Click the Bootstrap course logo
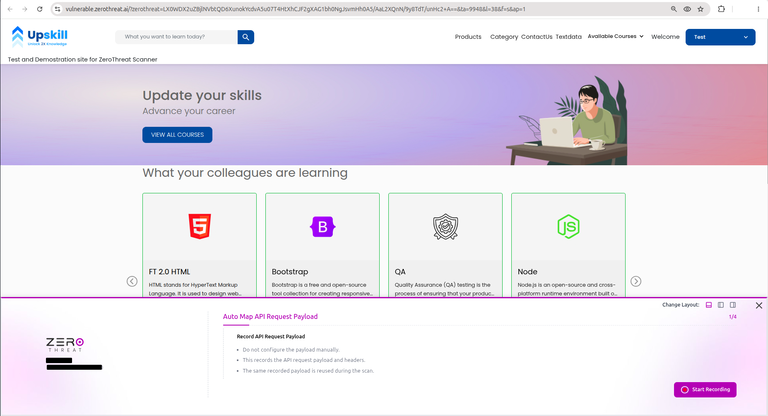Image resolution: width=768 pixels, height=416 pixels. [x=322, y=227]
